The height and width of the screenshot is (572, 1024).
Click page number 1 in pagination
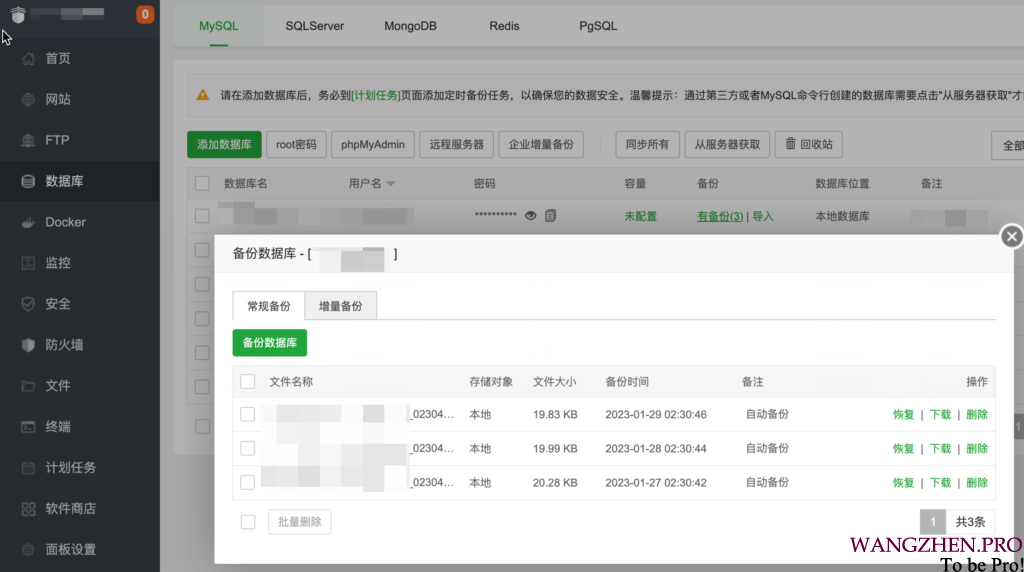932,522
